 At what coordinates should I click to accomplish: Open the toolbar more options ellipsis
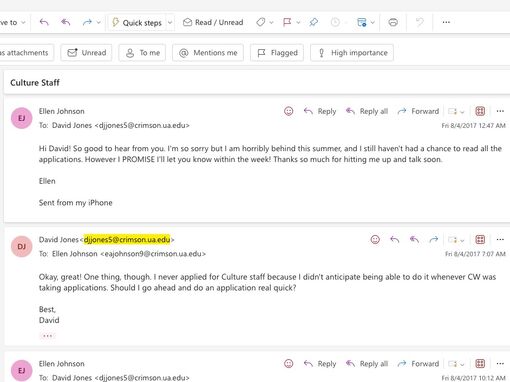[446, 22]
